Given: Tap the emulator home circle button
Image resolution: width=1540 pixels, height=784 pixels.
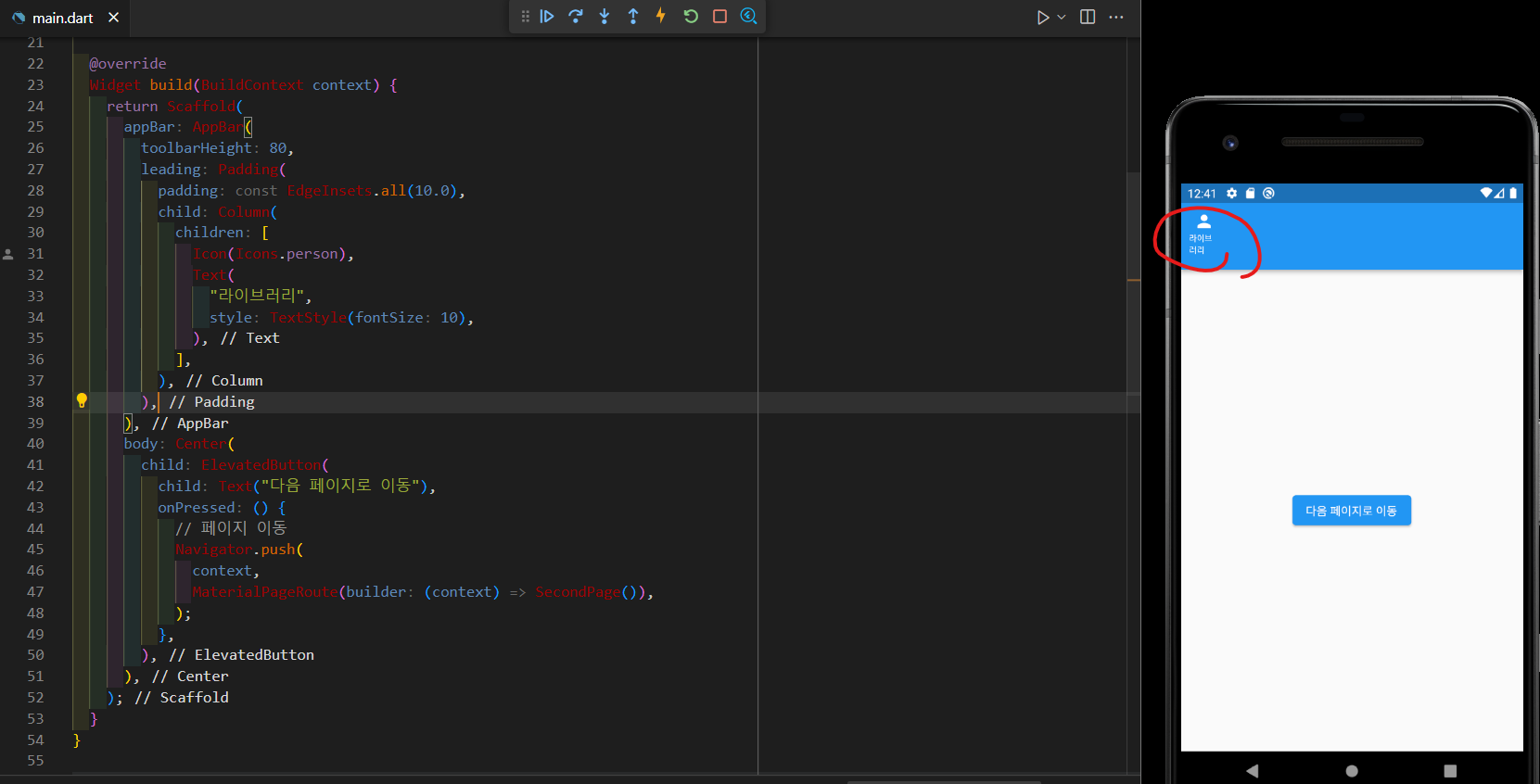Looking at the screenshot, I should (x=1352, y=770).
